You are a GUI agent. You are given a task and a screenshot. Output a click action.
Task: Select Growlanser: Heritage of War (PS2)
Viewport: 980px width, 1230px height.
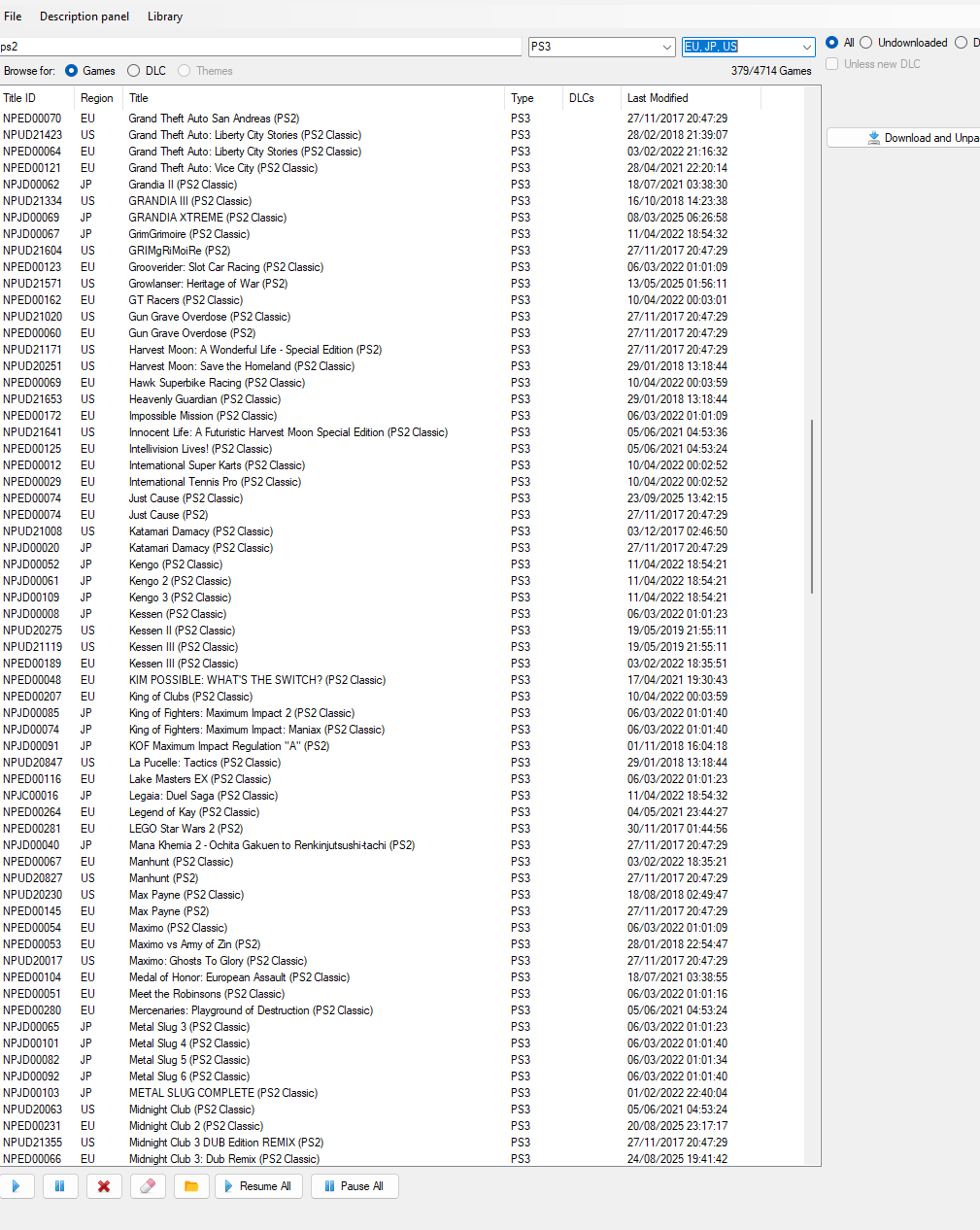403,284
